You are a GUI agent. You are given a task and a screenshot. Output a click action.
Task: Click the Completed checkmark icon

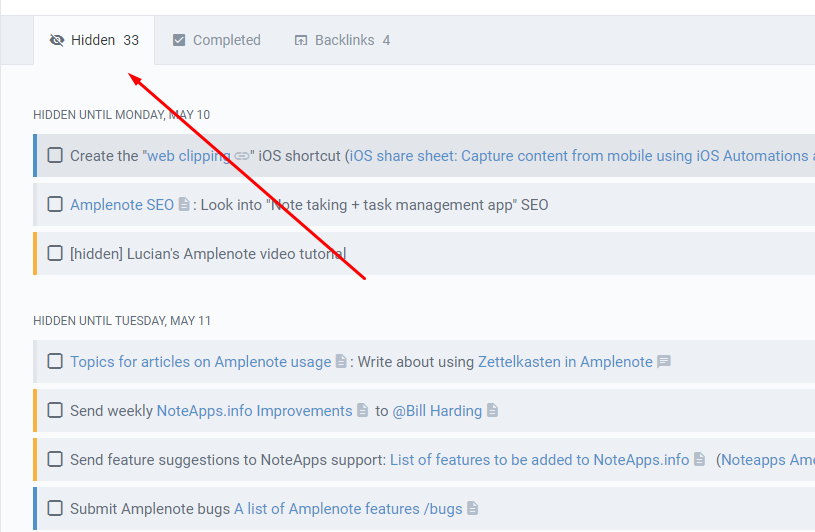coord(179,41)
